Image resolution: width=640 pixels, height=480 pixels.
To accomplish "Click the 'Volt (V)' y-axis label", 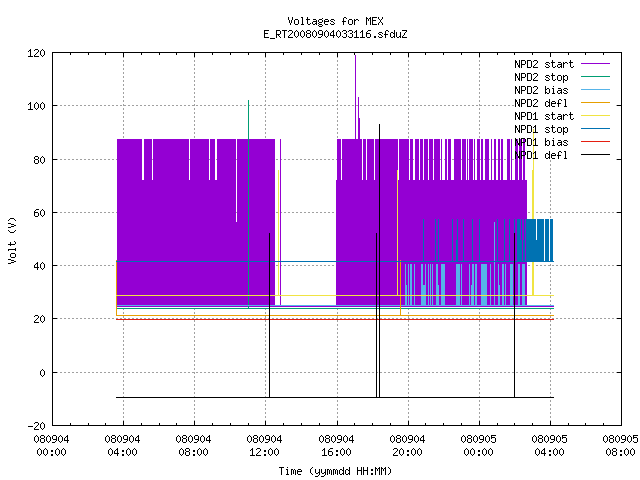I will coord(12,240).
